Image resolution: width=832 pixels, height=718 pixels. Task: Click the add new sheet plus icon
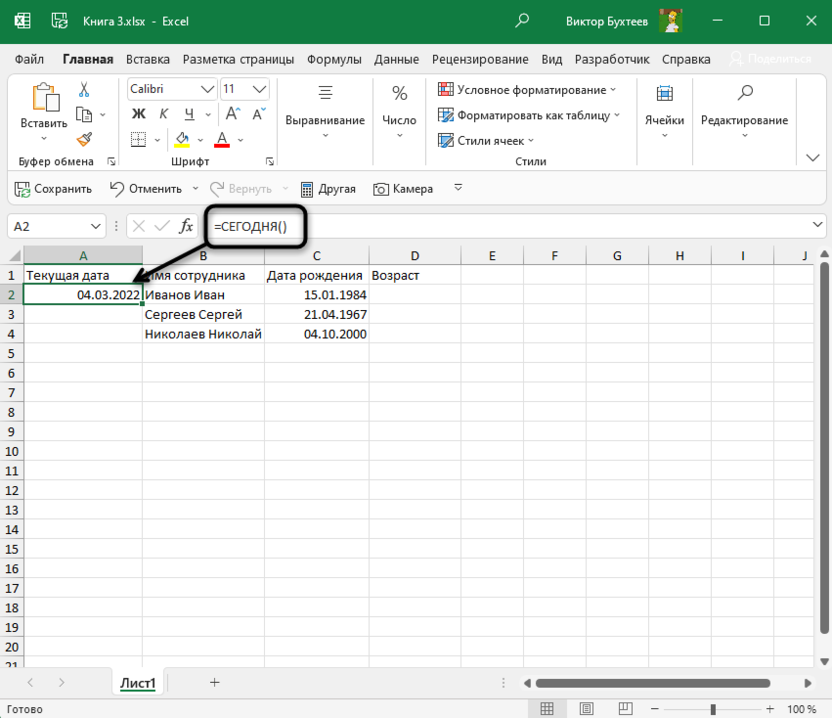(x=214, y=682)
